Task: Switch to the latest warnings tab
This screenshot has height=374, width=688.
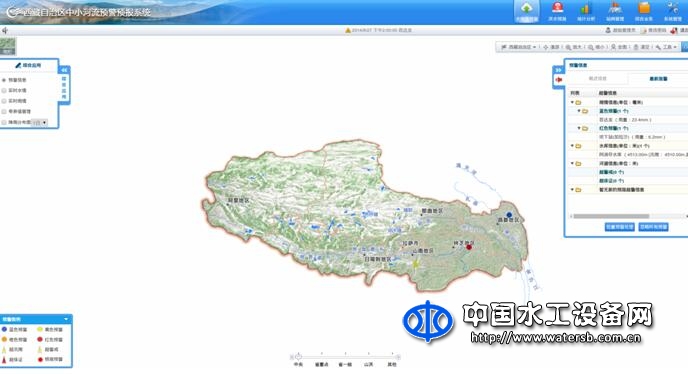Action: tap(658, 79)
